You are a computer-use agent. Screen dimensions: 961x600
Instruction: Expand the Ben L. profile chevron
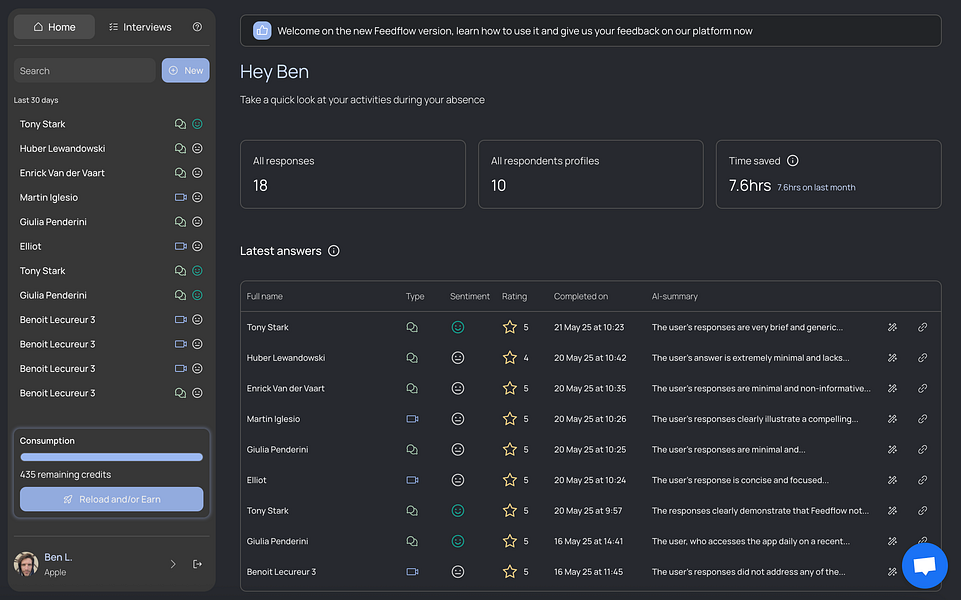(173, 564)
